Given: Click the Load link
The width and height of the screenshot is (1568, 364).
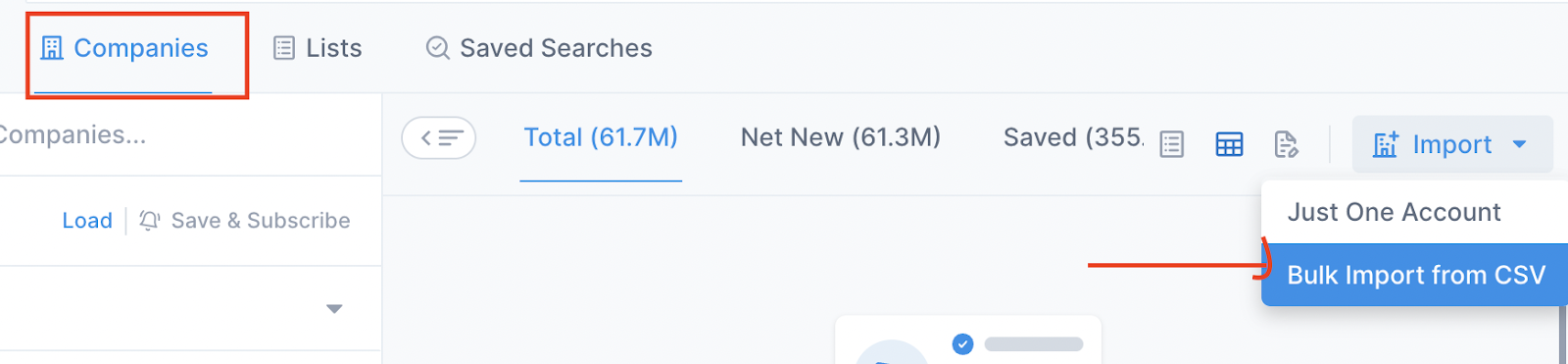Looking at the screenshot, I should [87, 221].
